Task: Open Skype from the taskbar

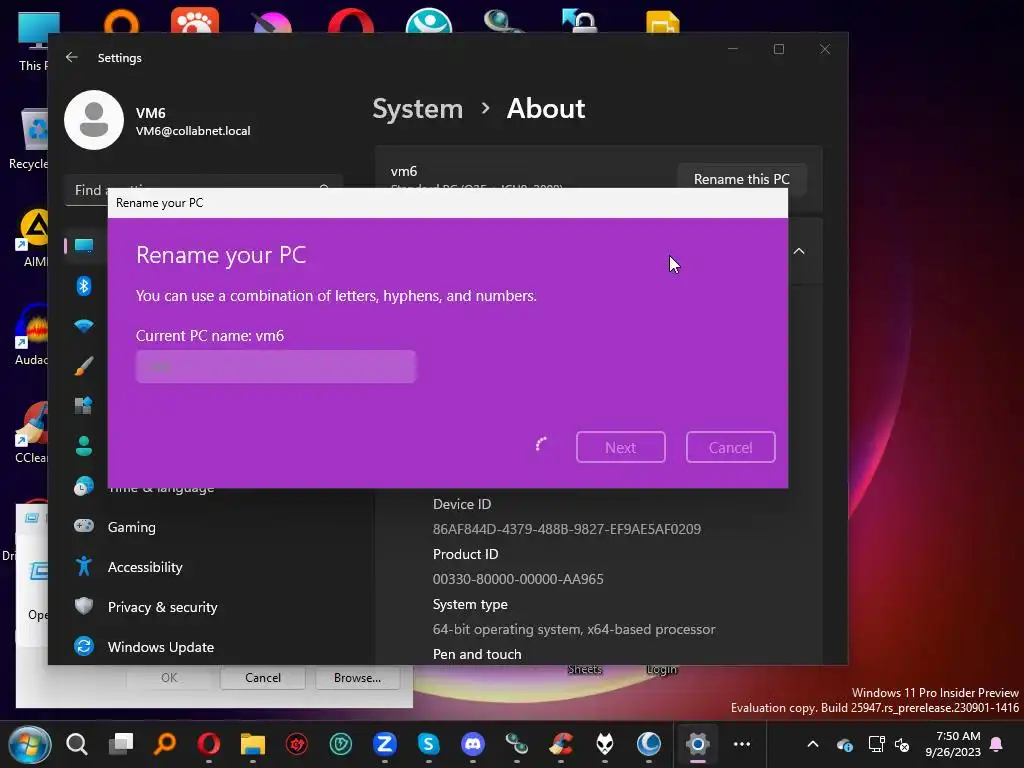Action: click(428, 744)
